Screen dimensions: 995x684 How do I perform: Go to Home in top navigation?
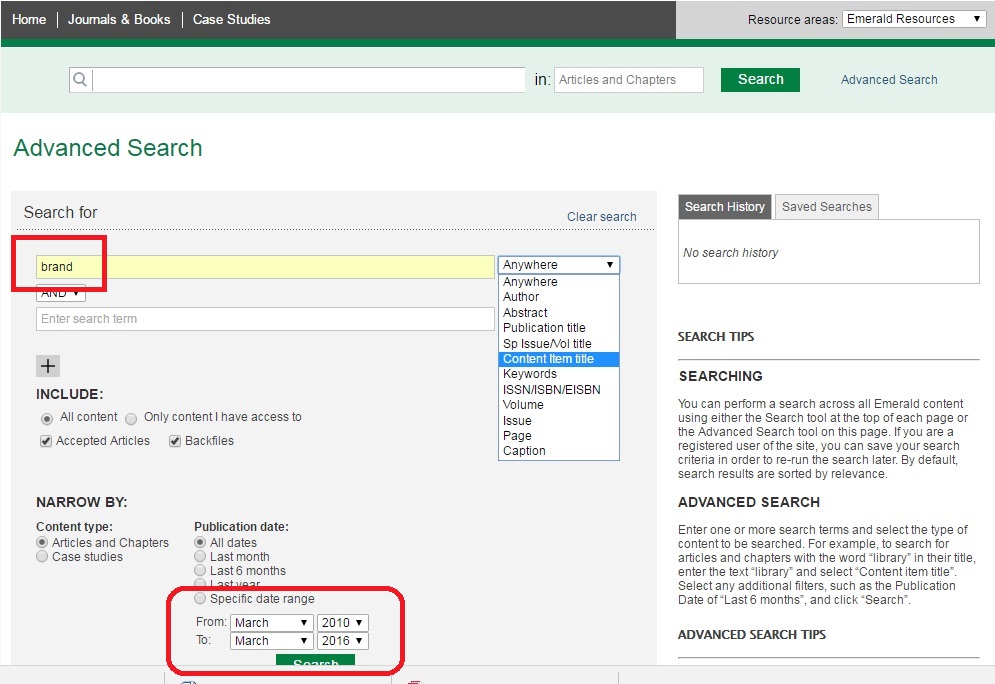pyautogui.click(x=29, y=20)
